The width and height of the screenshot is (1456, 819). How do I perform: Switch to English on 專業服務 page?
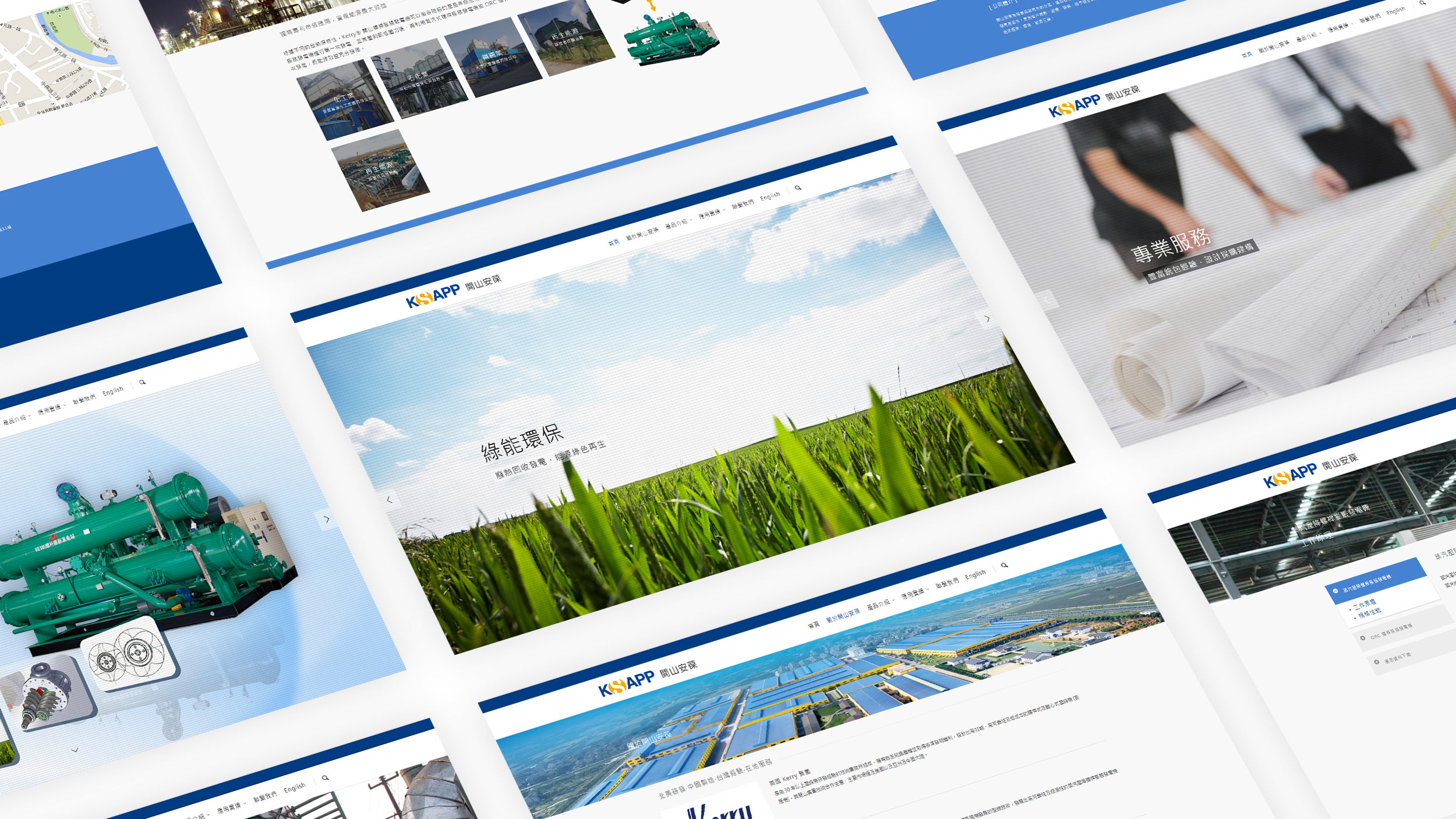pyautogui.click(x=1396, y=10)
